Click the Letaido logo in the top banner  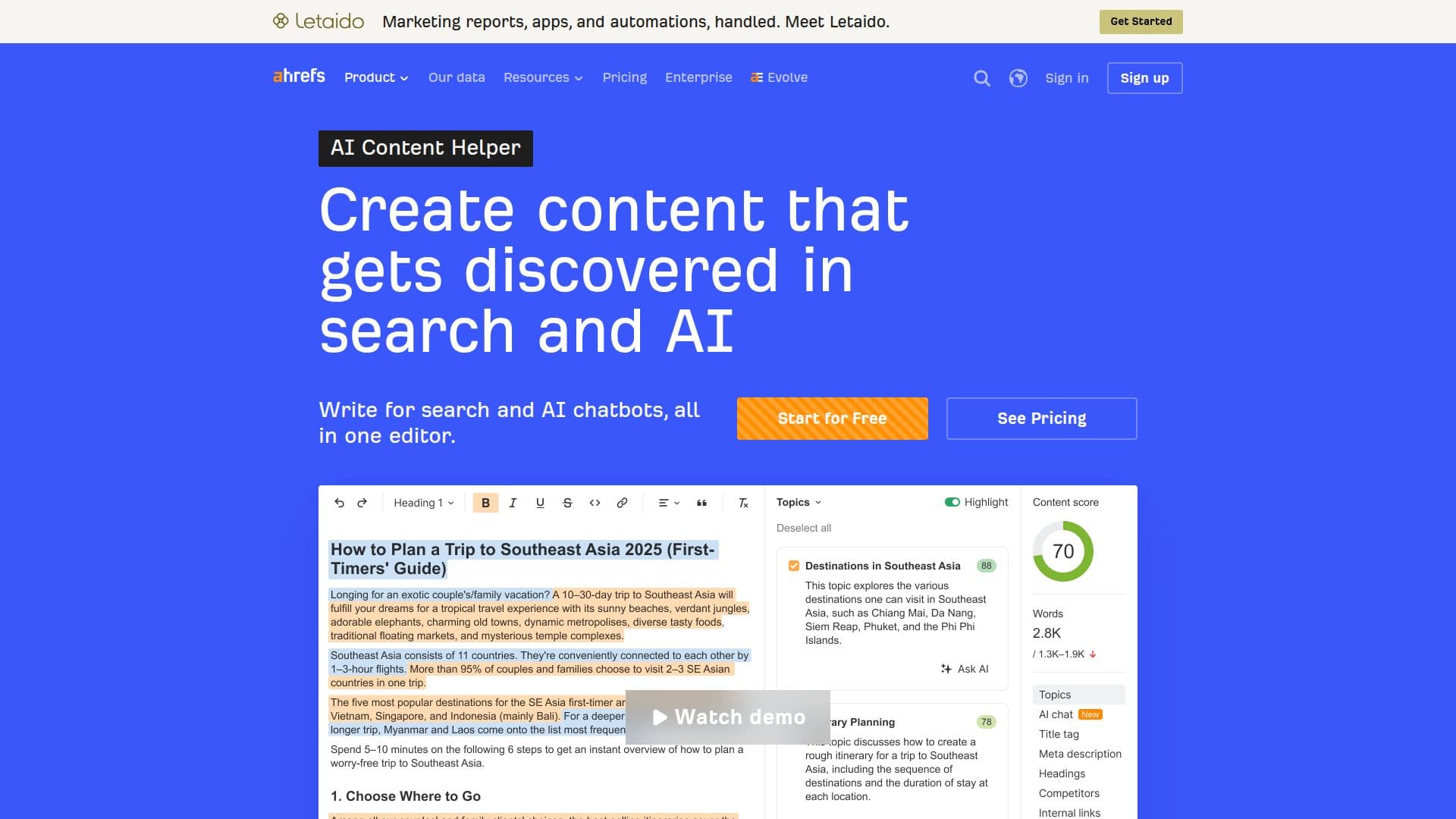point(318,21)
